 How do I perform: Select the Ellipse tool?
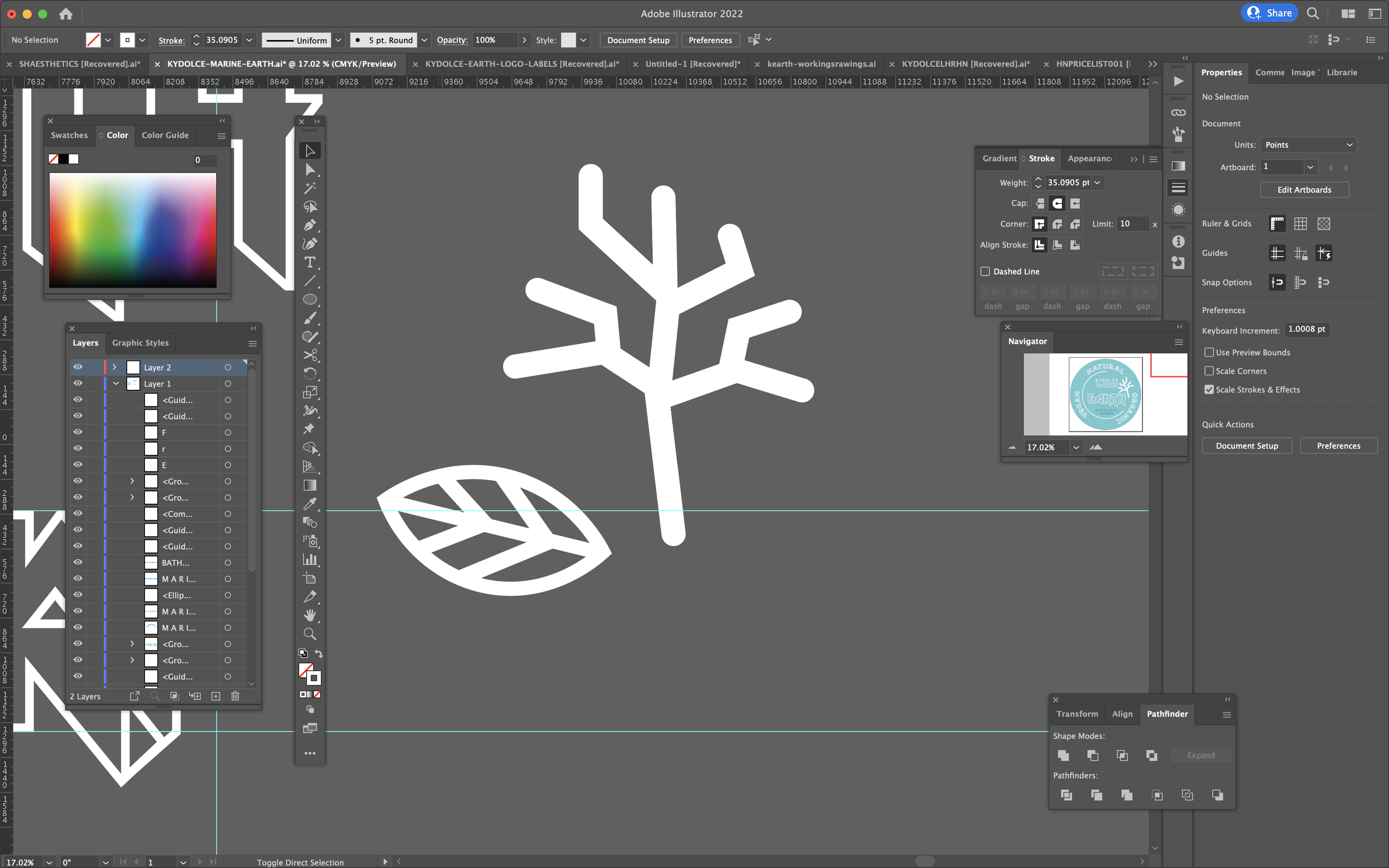tap(309, 300)
